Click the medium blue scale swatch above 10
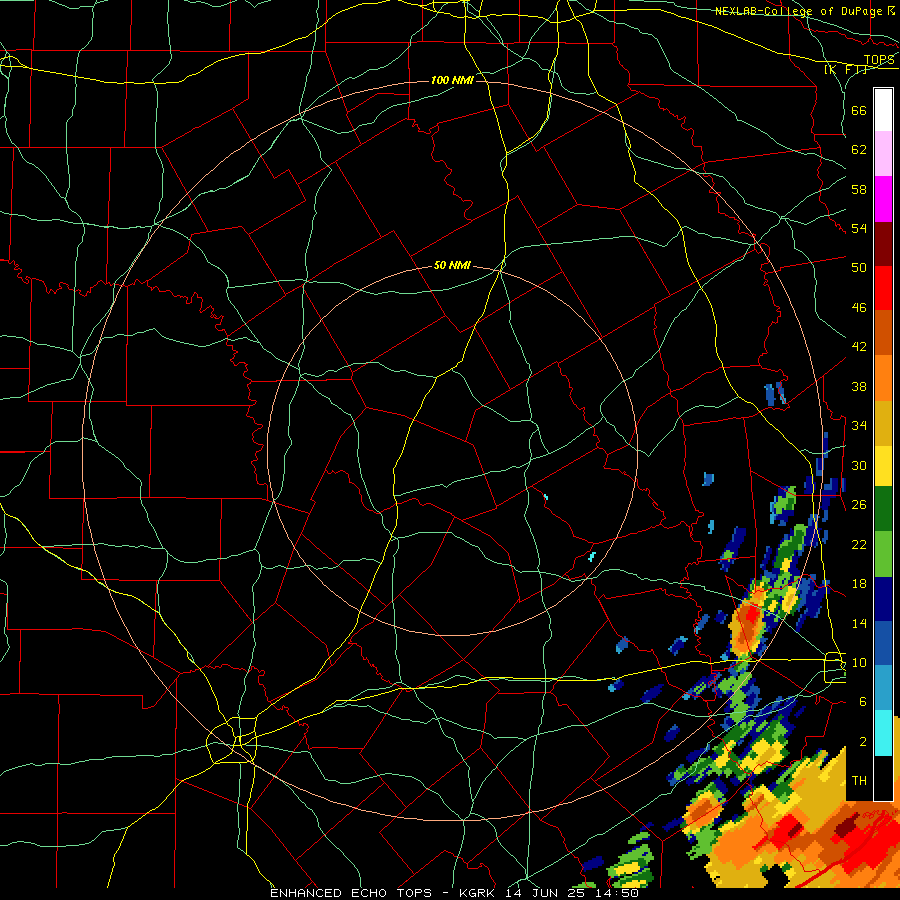 coord(883,643)
